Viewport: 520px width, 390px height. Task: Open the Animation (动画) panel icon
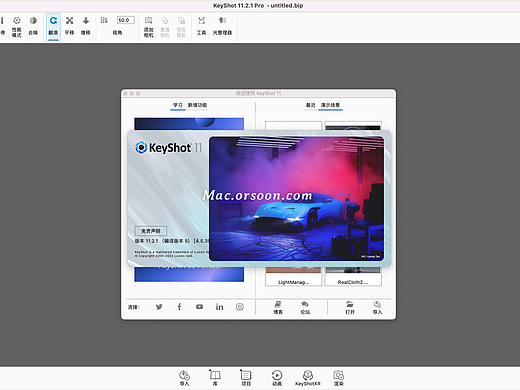[x=277, y=378]
